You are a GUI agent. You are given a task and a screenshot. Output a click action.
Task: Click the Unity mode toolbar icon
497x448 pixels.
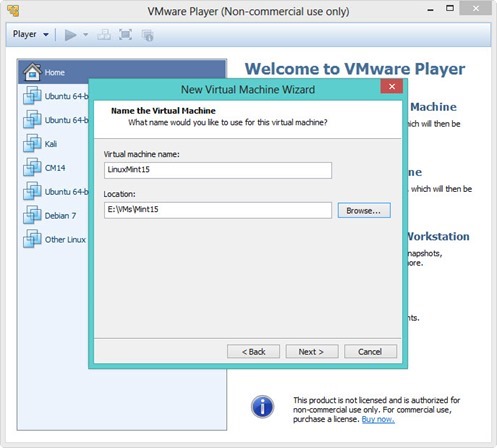point(147,35)
